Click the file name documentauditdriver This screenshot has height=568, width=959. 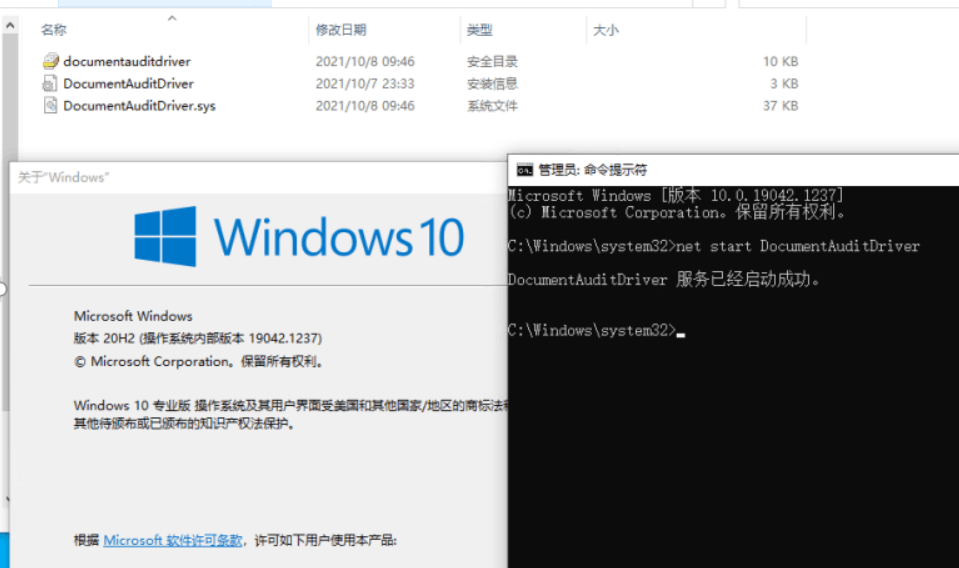(x=127, y=61)
